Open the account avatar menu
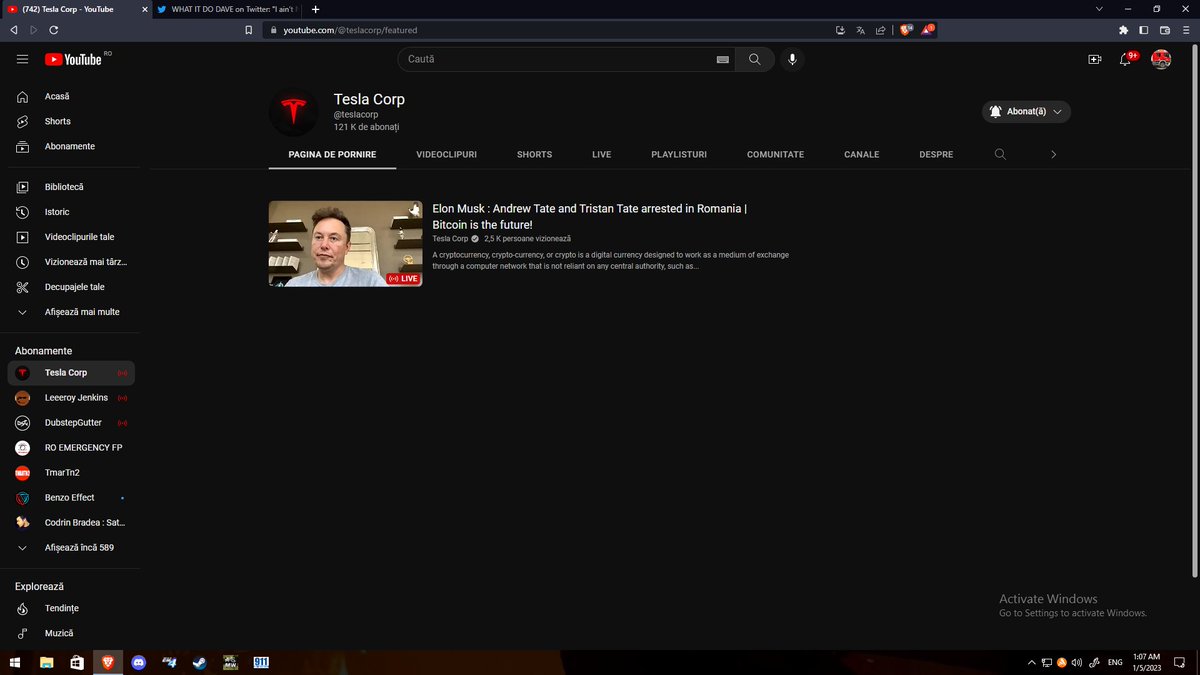This screenshot has height=675, width=1200. point(1161,59)
